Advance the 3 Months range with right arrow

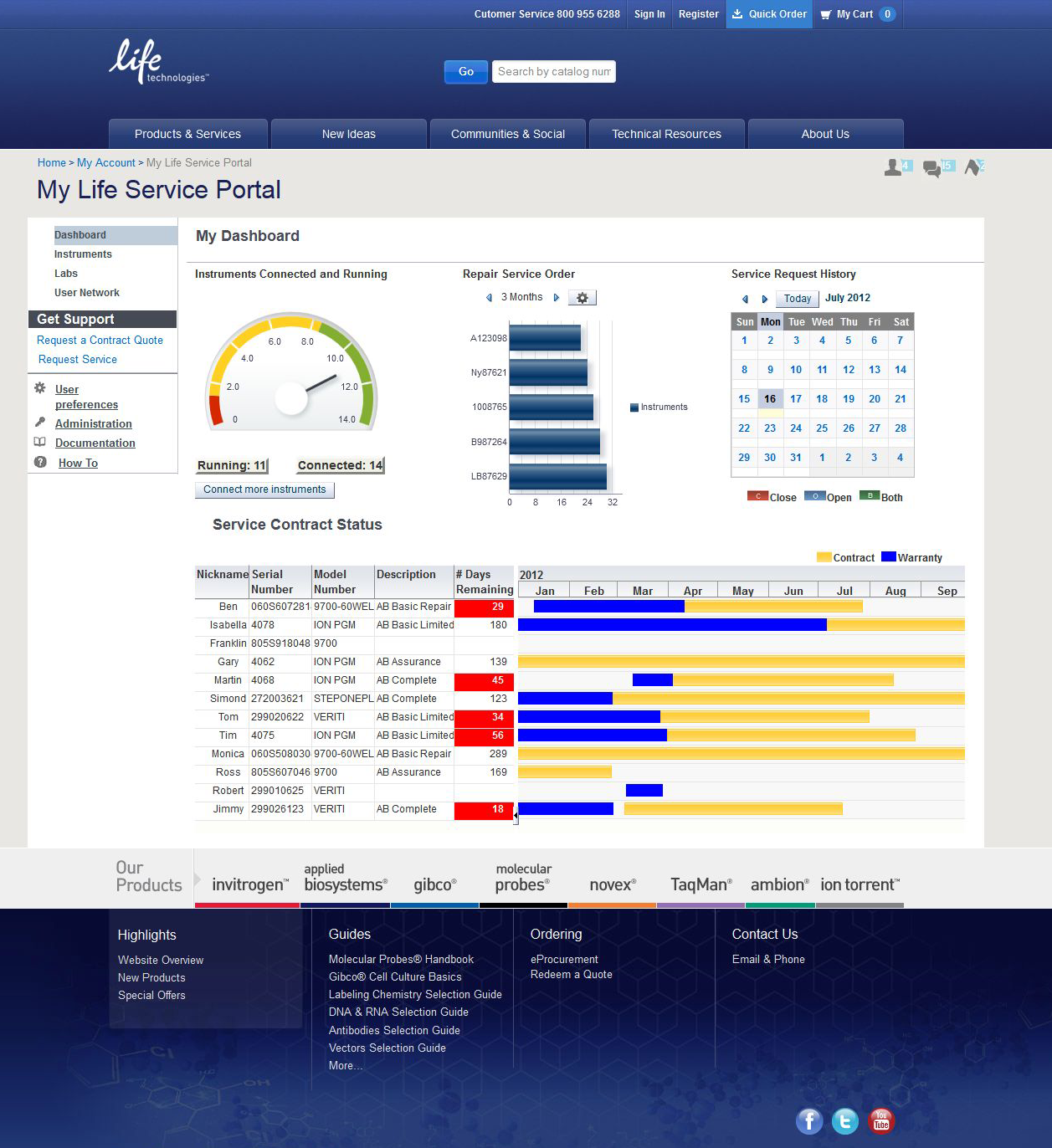[x=557, y=298]
